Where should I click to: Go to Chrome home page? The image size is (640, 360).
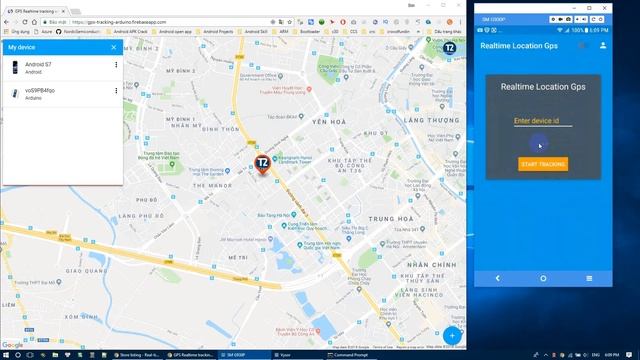tap(34, 22)
